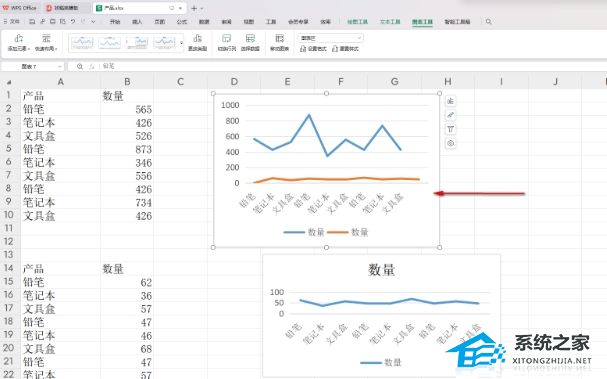Open the 智能工具箱 smart toolbox tab

[457, 22]
